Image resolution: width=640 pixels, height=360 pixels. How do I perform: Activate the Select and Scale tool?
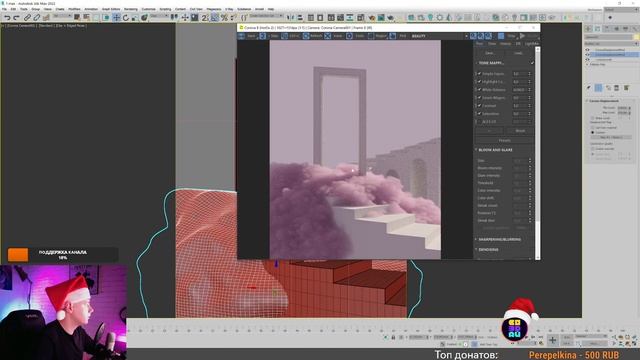click(x=135, y=17)
